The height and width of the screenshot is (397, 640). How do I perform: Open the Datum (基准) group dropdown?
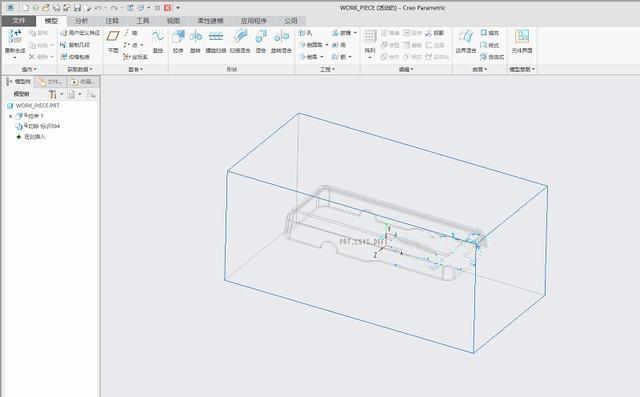tap(136, 69)
